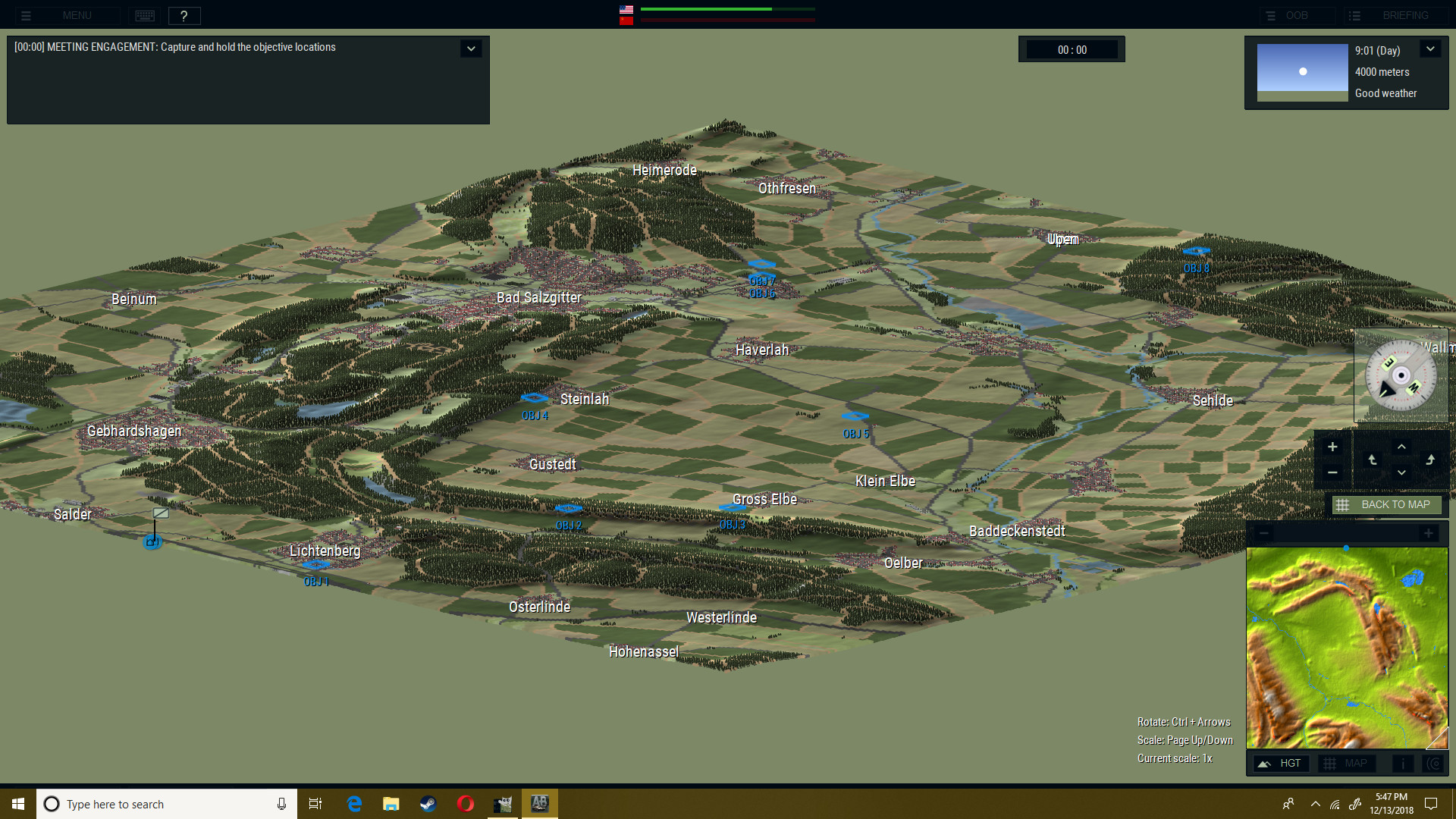Toggle the minimap info overlay button

[1402, 764]
